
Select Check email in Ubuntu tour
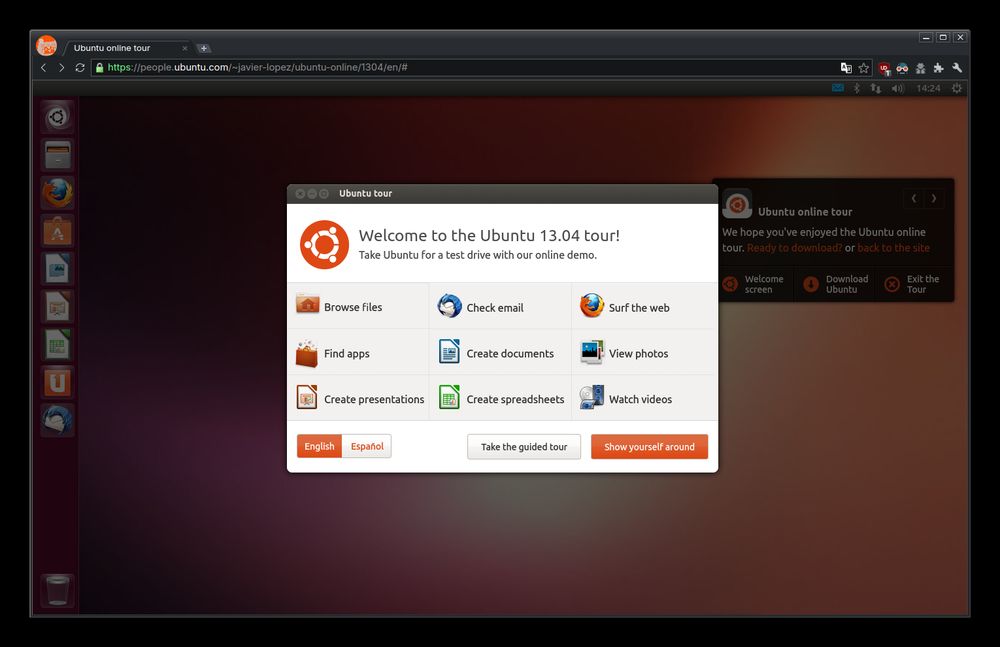pyautogui.click(x=501, y=306)
